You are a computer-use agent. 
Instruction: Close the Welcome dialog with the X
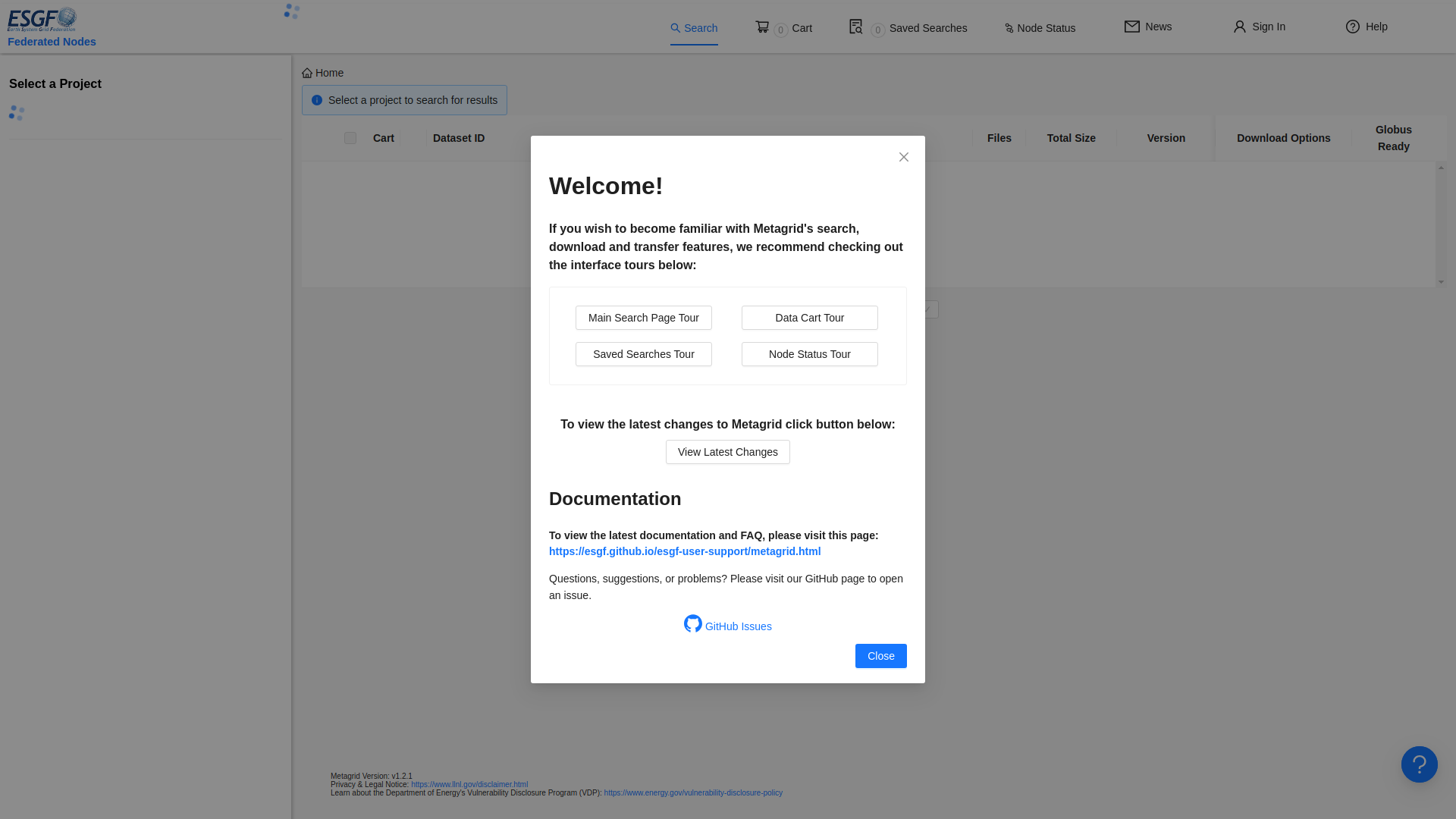click(904, 157)
